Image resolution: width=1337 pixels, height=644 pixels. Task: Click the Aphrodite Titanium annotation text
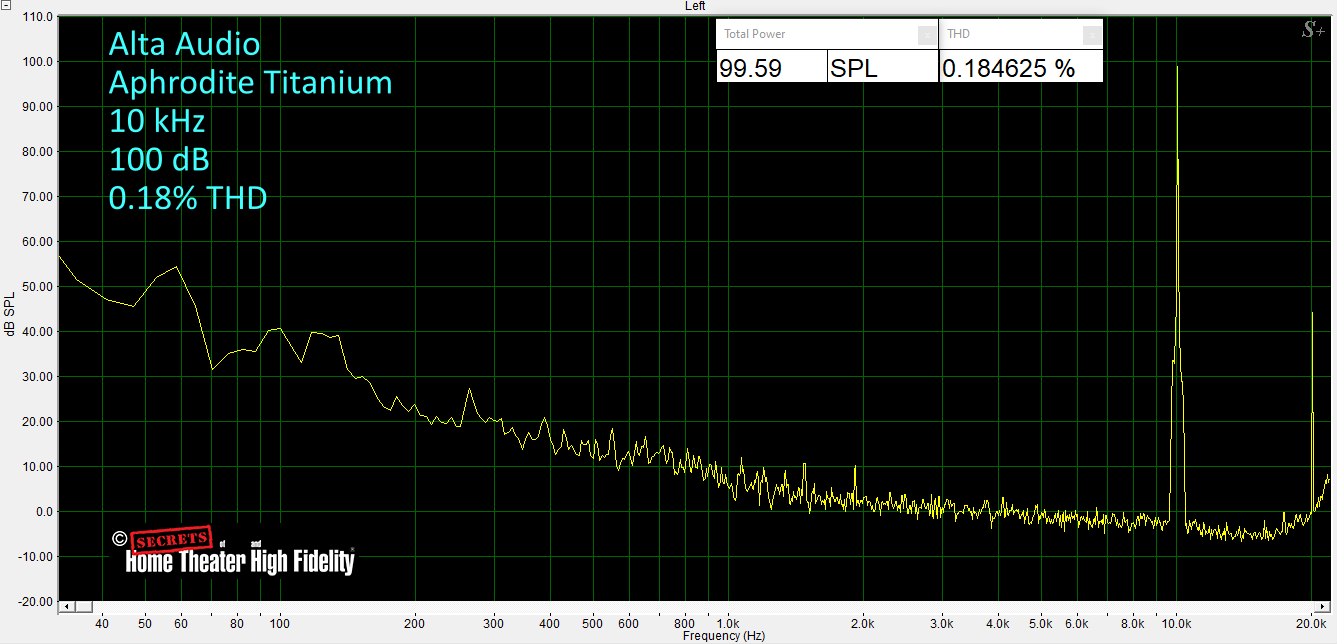click(250, 83)
